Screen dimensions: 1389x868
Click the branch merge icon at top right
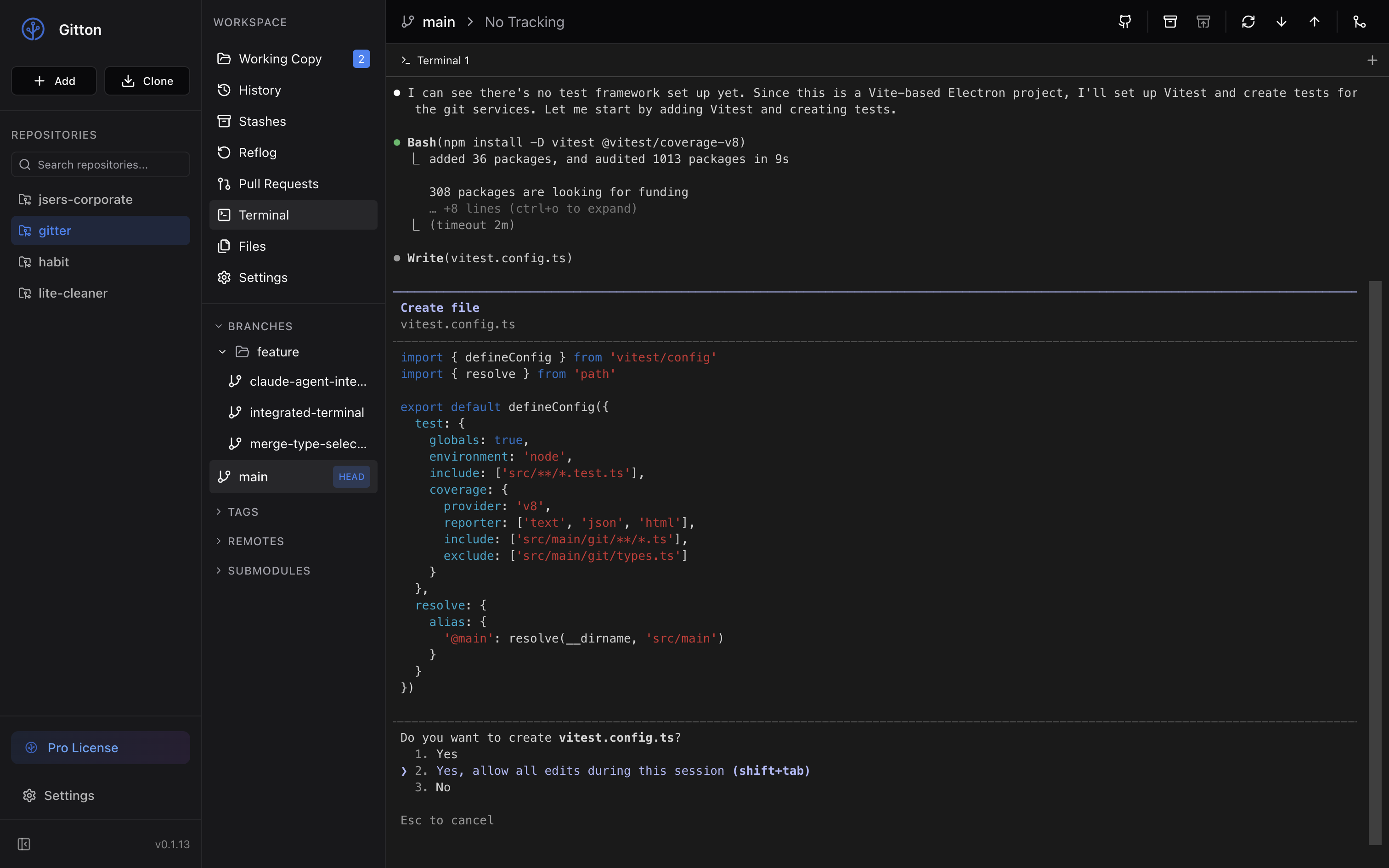point(1359,22)
